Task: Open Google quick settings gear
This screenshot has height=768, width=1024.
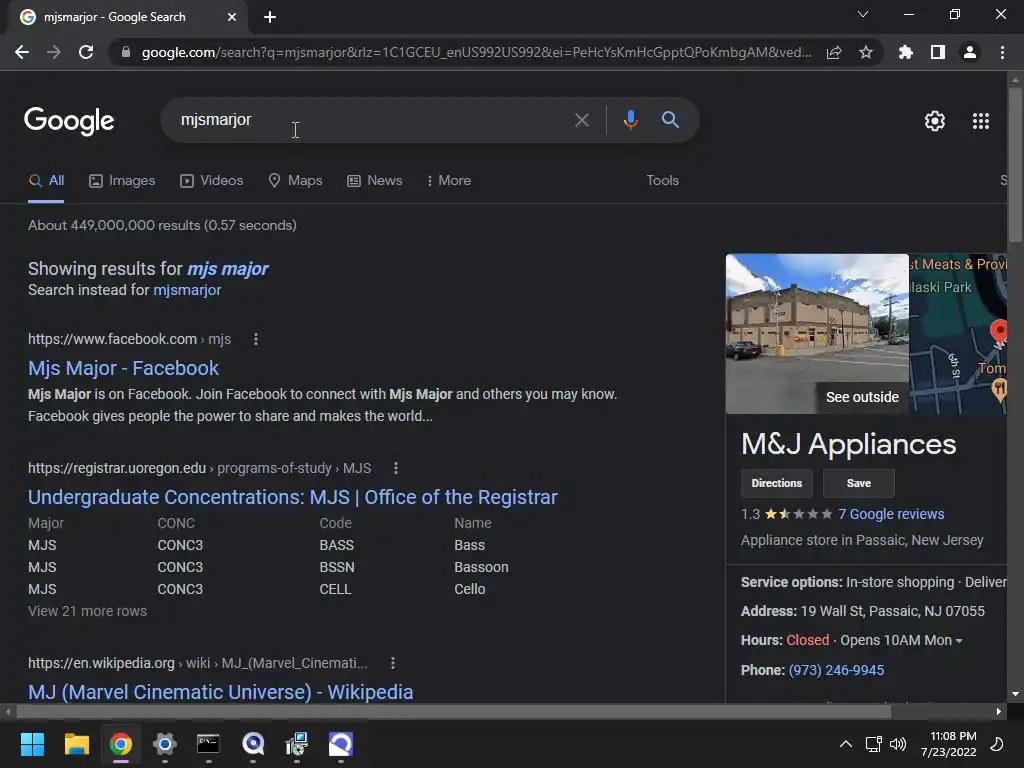Action: click(935, 121)
